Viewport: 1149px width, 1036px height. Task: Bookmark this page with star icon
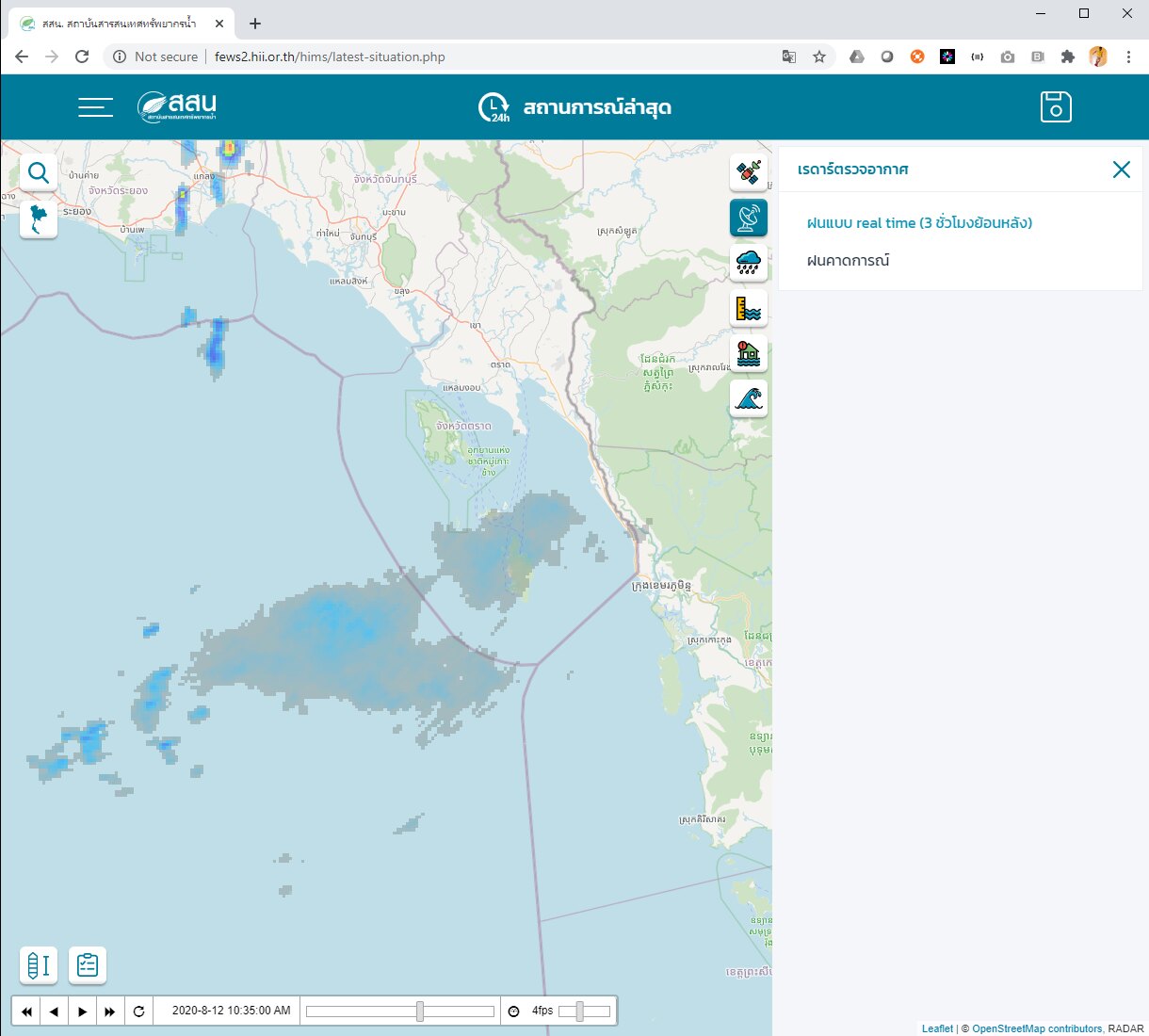pos(819,57)
